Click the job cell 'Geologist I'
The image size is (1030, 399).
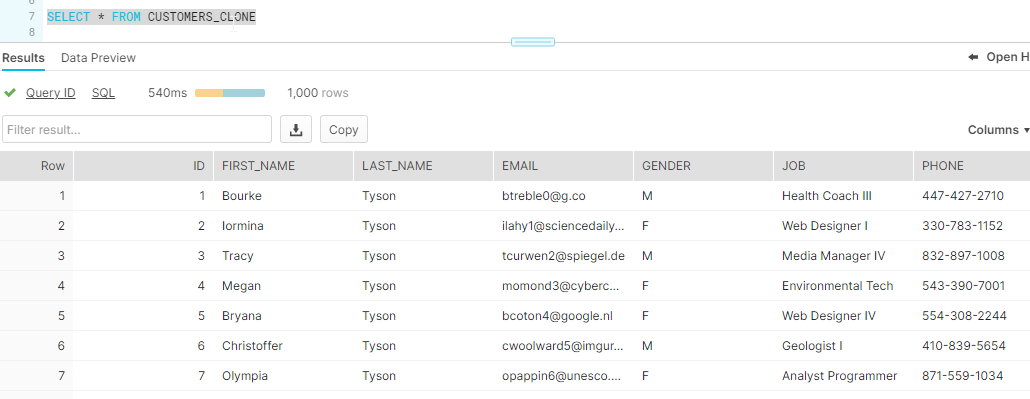coord(812,346)
